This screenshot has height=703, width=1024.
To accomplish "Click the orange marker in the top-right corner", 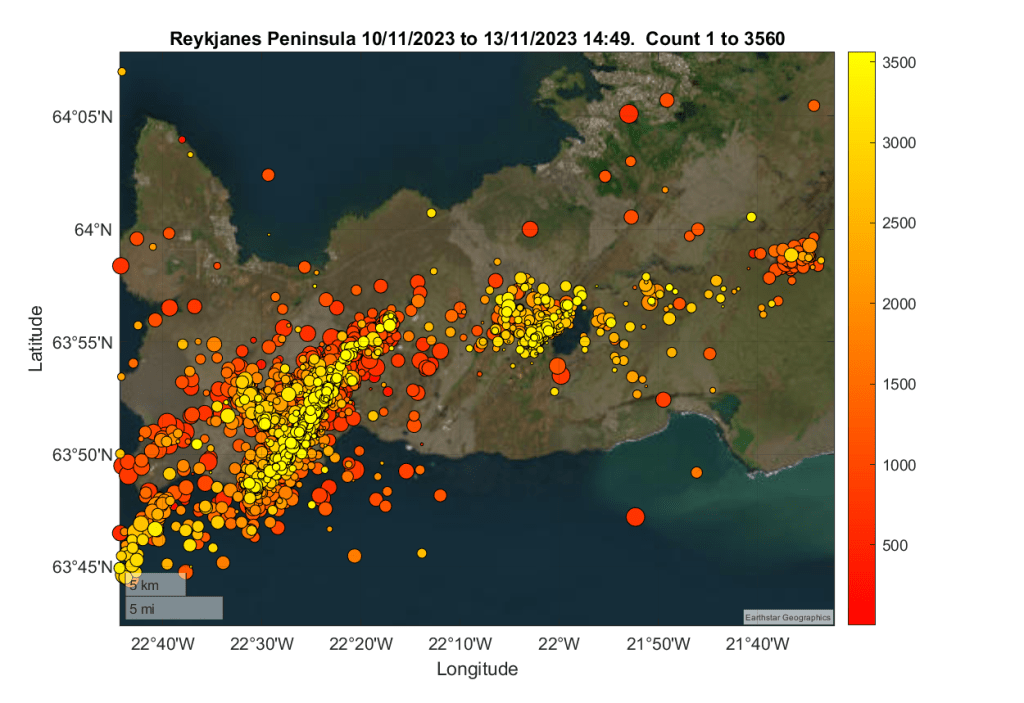I will pos(814,105).
